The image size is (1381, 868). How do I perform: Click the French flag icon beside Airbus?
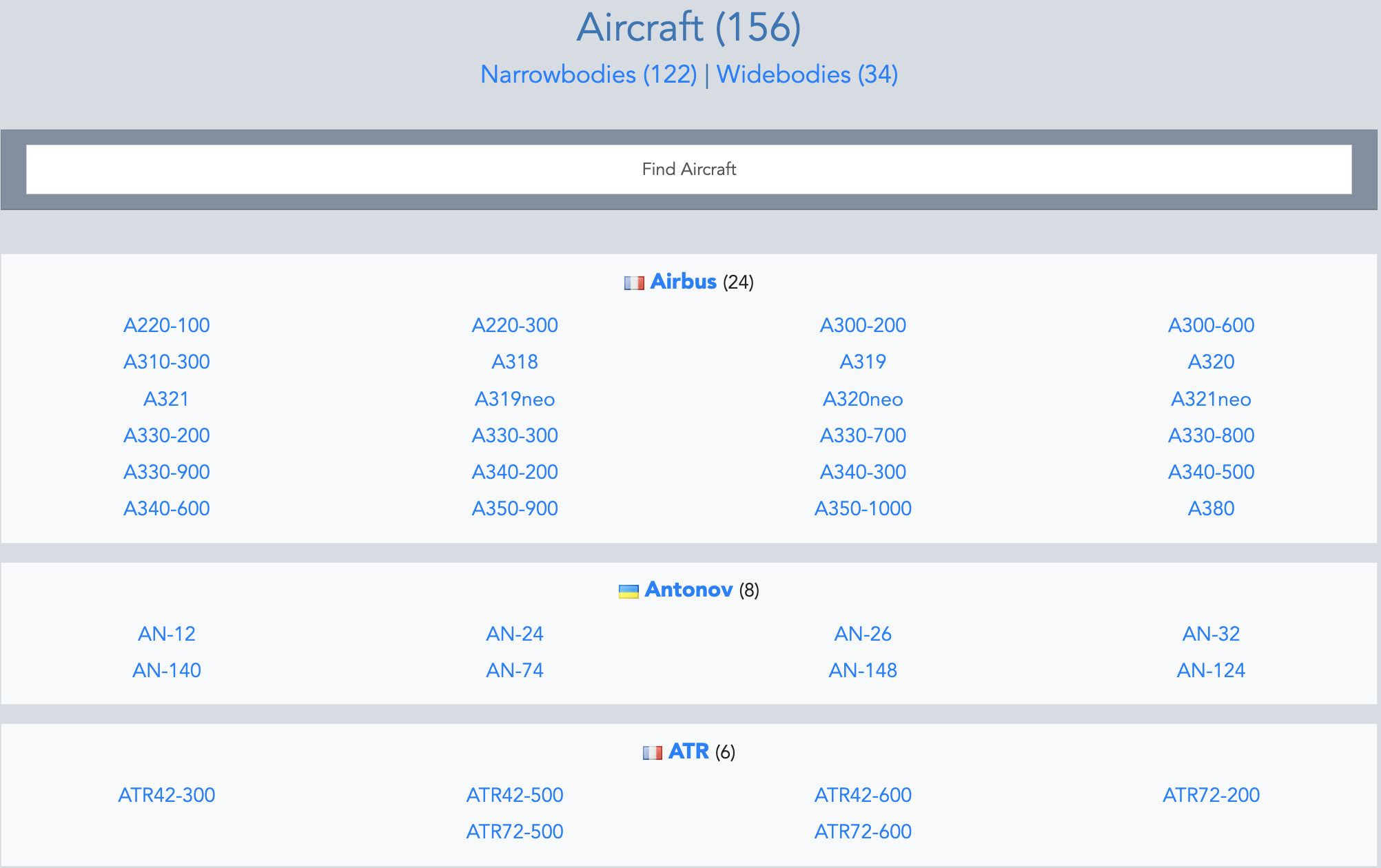(633, 282)
